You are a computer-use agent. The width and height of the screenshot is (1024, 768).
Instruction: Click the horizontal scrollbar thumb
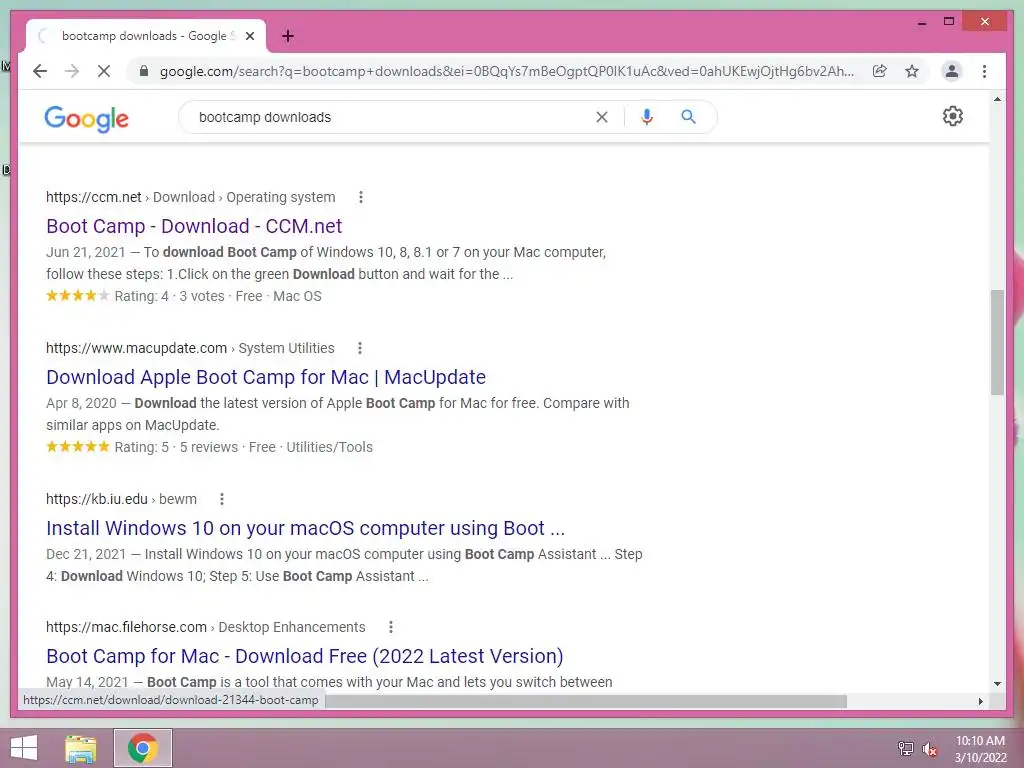pyautogui.click(x=586, y=701)
